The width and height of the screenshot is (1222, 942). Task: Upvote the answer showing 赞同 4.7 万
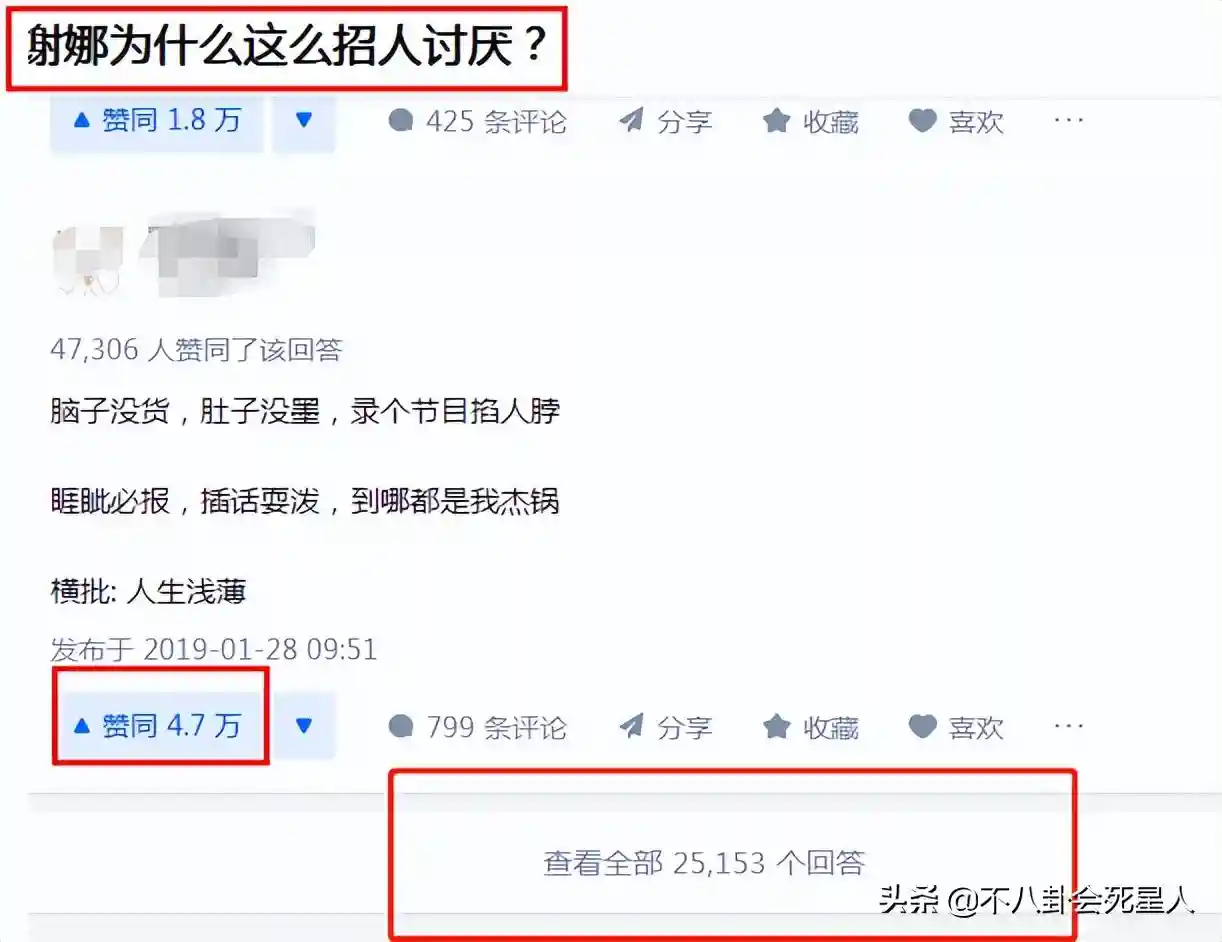click(158, 726)
